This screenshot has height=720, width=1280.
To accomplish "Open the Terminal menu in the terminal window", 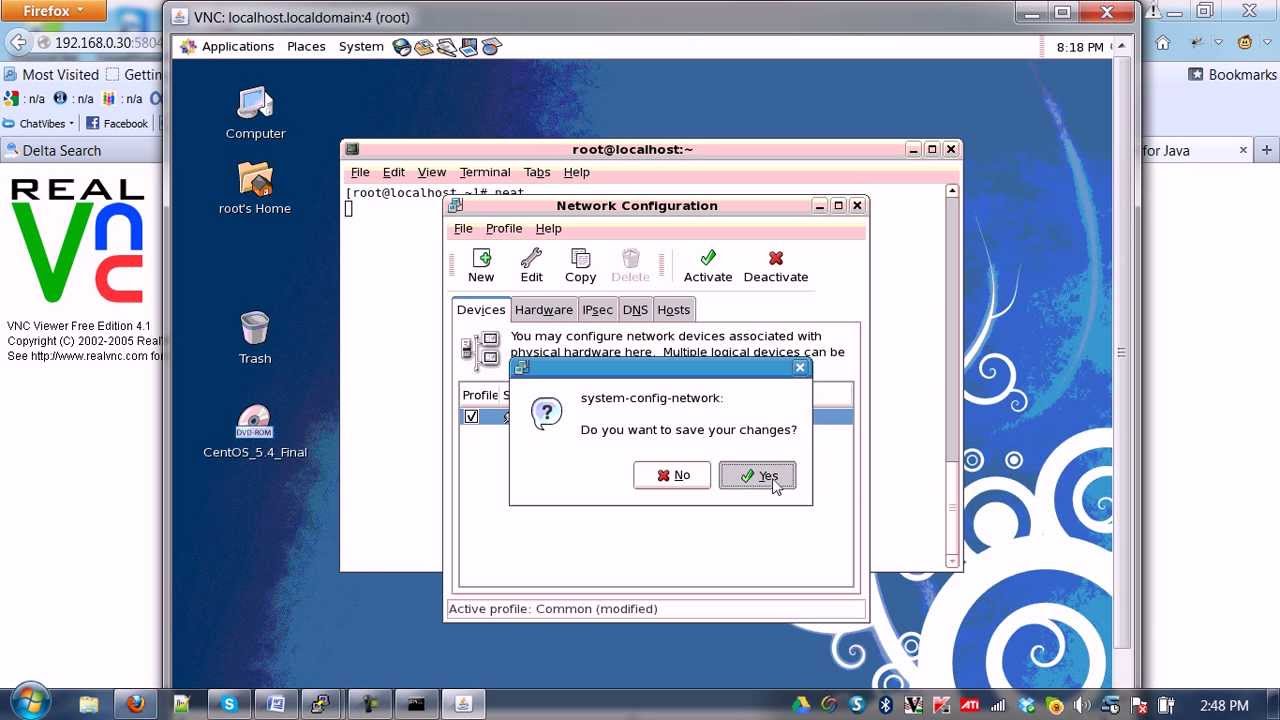I will tap(485, 172).
